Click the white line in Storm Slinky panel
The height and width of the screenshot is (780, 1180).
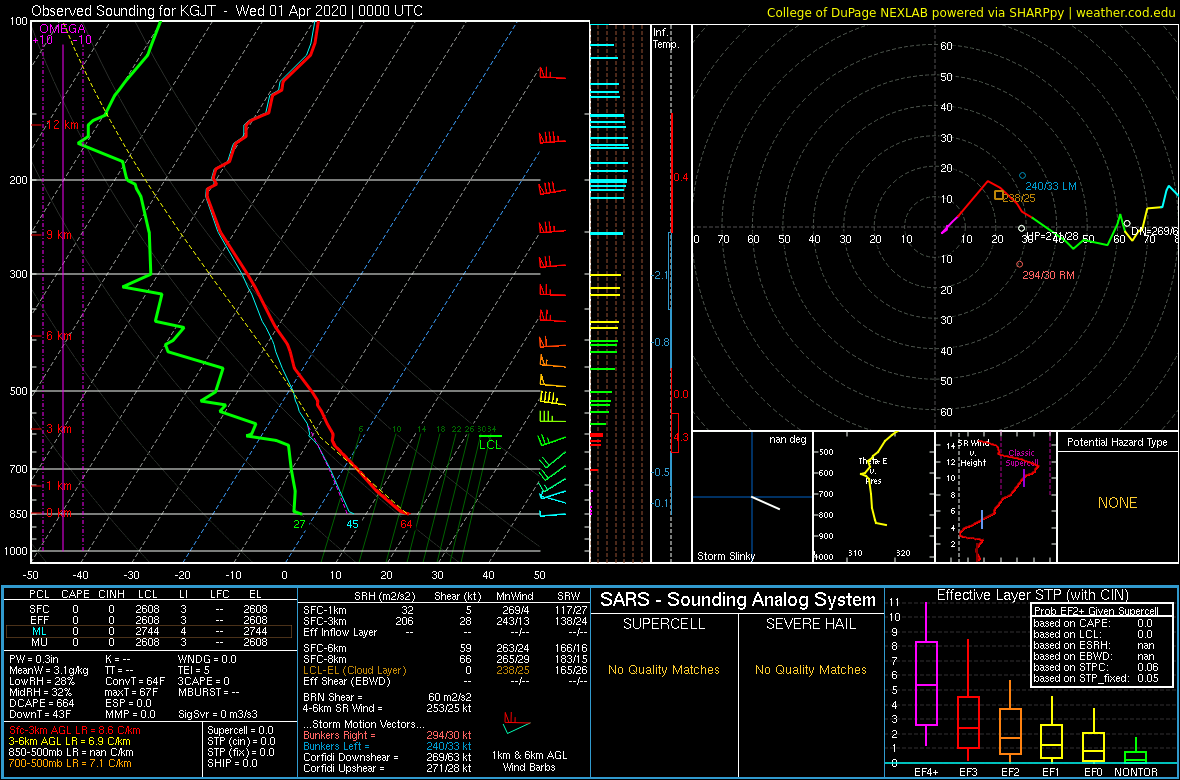tap(766, 504)
